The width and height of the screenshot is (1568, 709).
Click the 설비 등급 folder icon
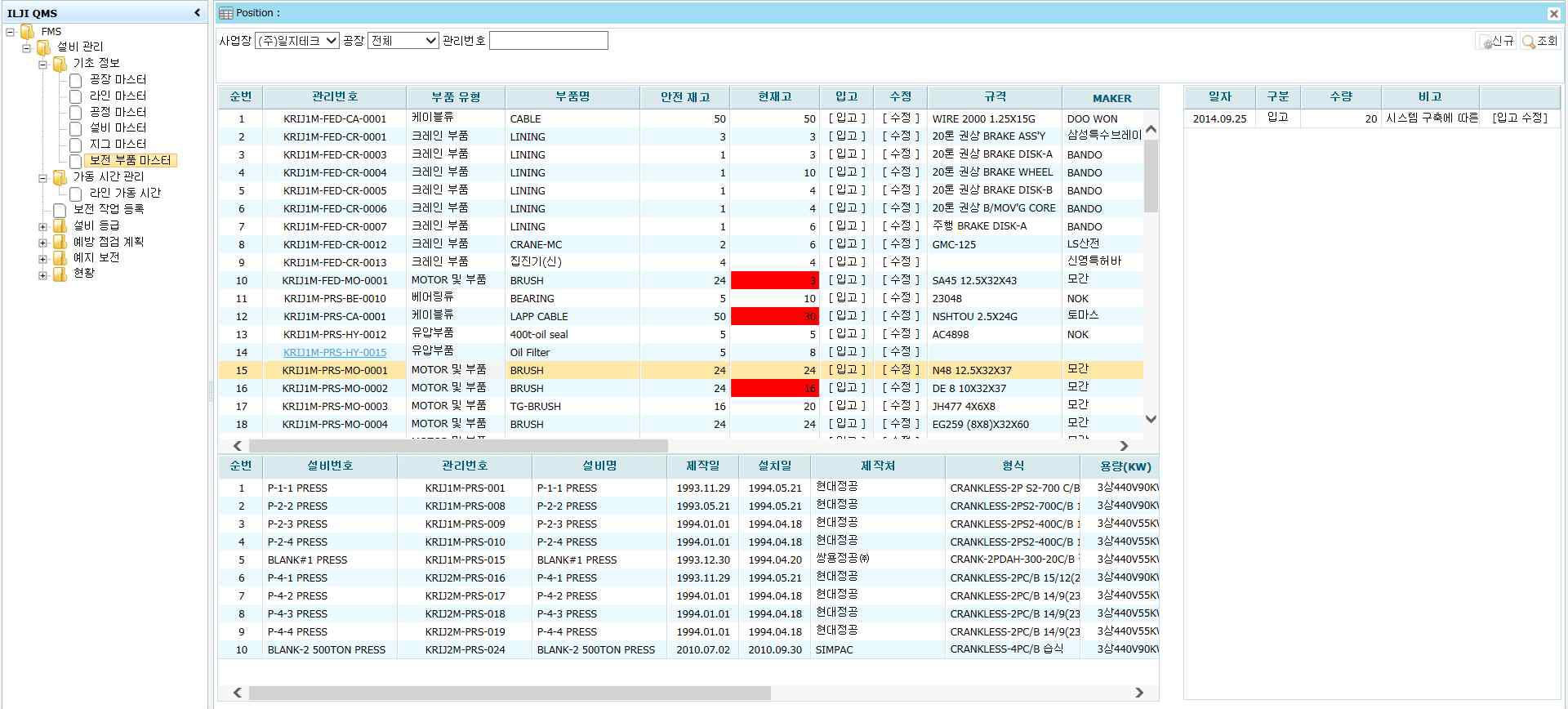60,225
